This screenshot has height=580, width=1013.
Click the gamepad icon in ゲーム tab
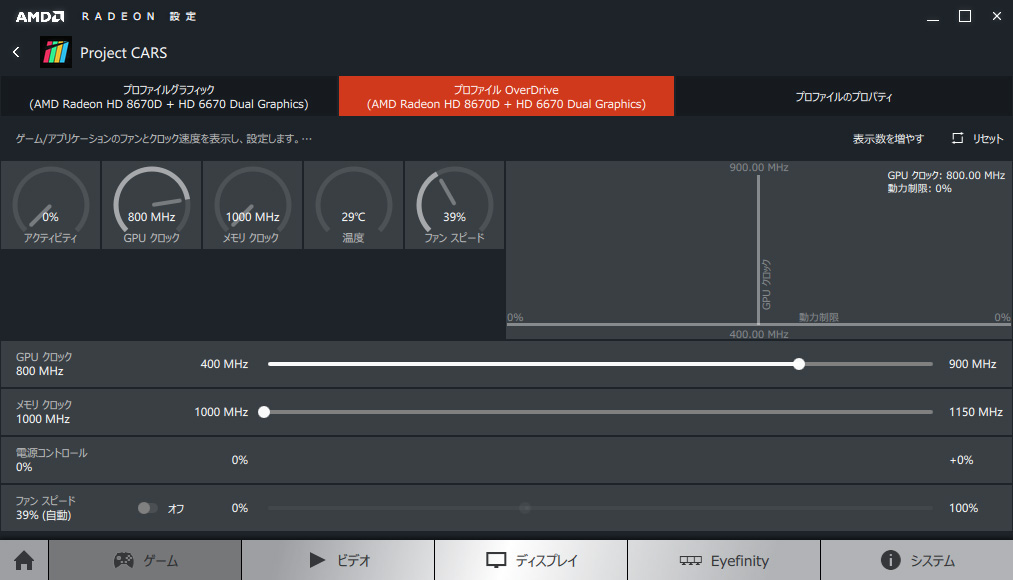pyautogui.click(x=123, y=560)
